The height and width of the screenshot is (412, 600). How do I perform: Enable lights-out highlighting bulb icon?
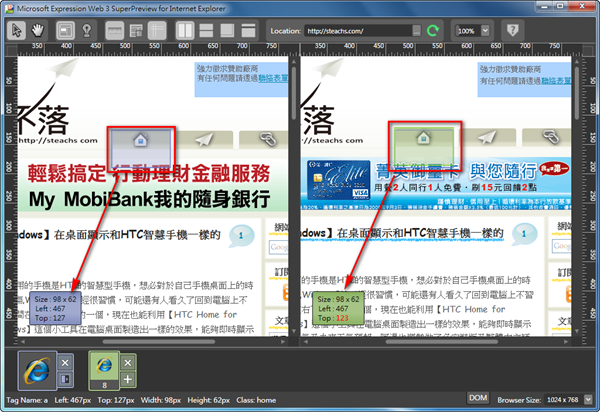tap(87, 30)
